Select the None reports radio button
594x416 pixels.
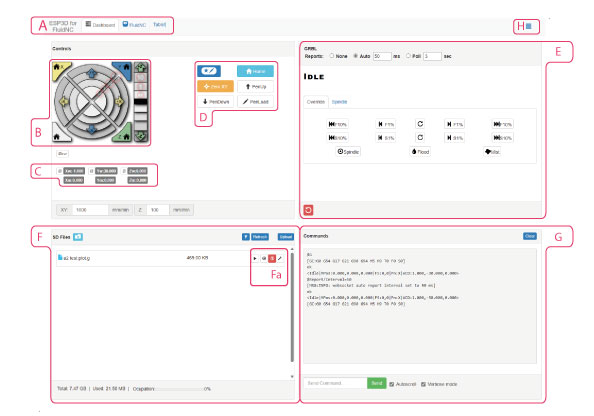click(332, 56)
